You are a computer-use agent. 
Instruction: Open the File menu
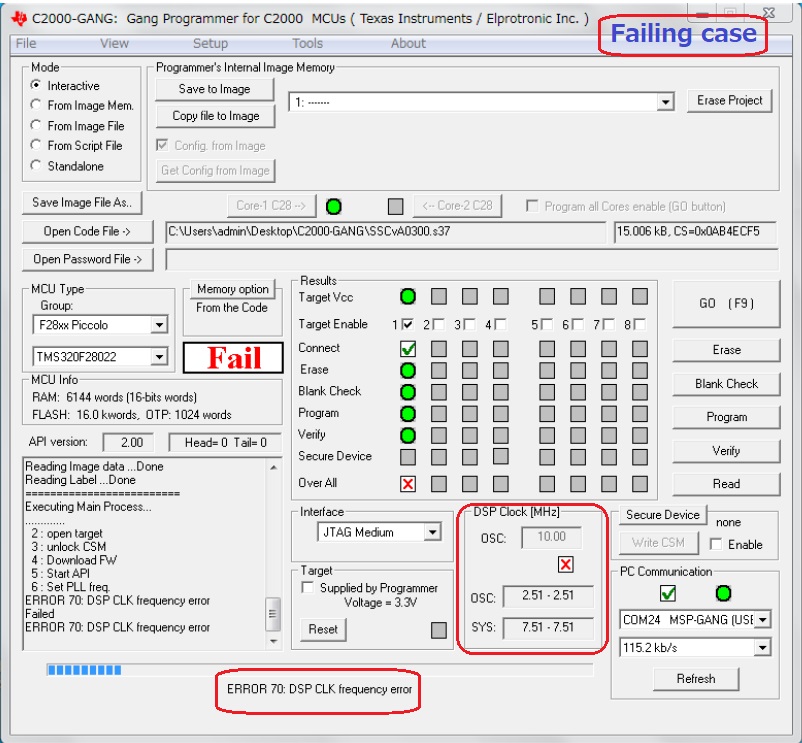point(26,43)
